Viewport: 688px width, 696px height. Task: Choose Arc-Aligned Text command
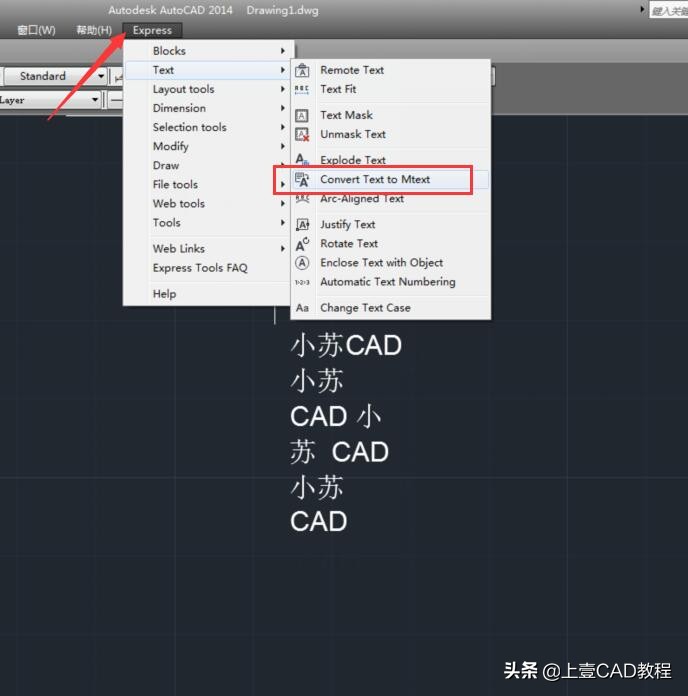[391, 198]
